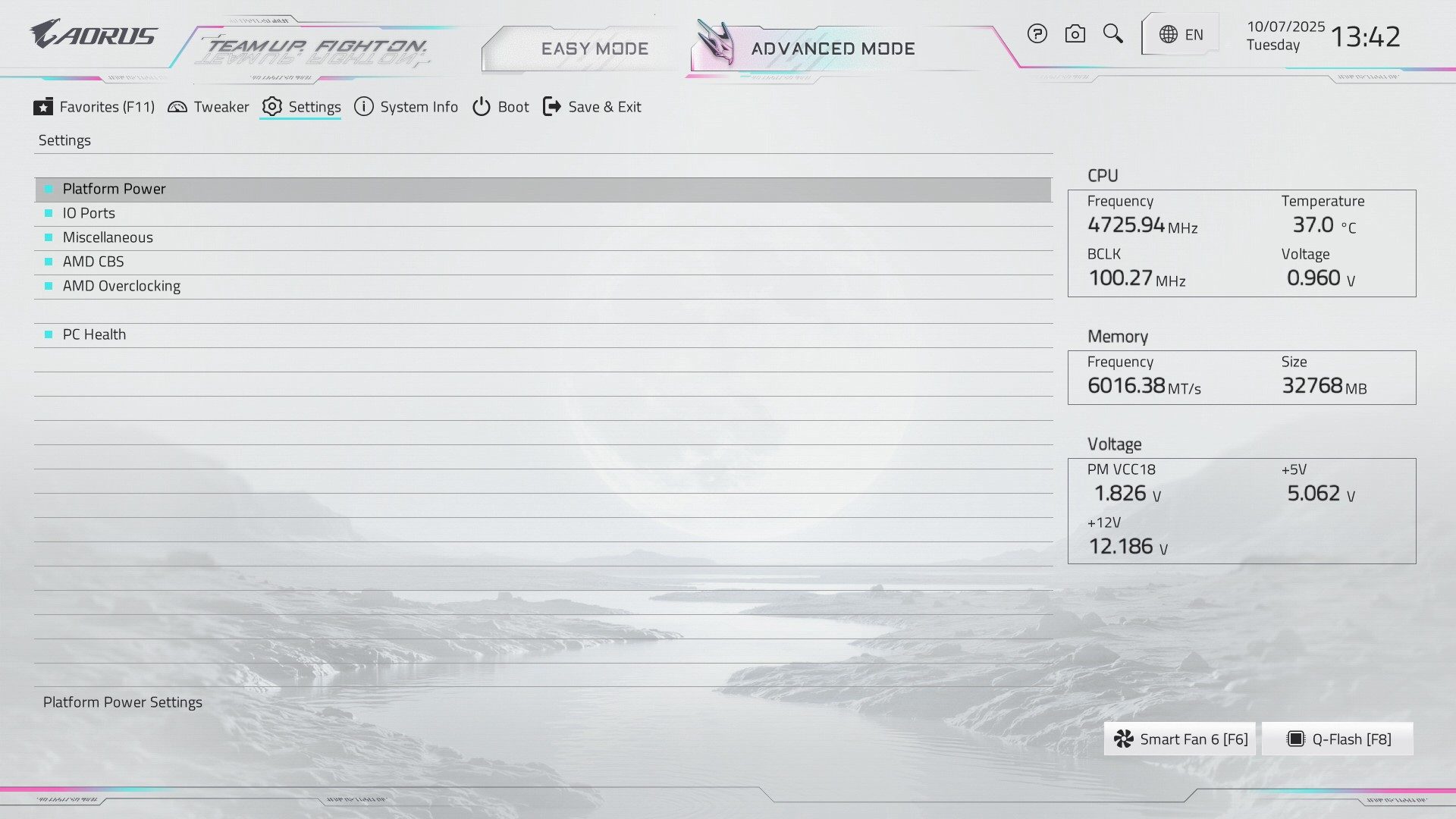1456x819 pixels.
Task: Open the AMD CBS submenu
Action: [93, 262]
